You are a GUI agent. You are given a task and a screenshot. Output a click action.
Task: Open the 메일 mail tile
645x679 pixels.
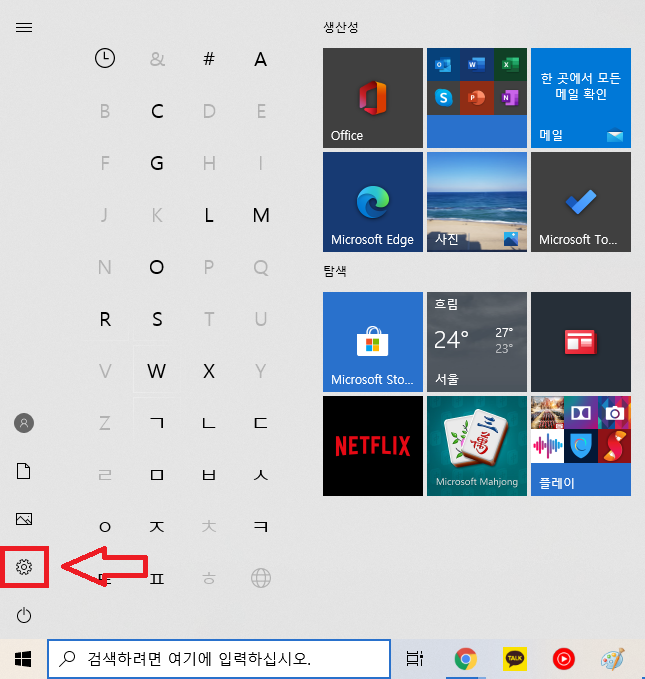coord(581,98)
